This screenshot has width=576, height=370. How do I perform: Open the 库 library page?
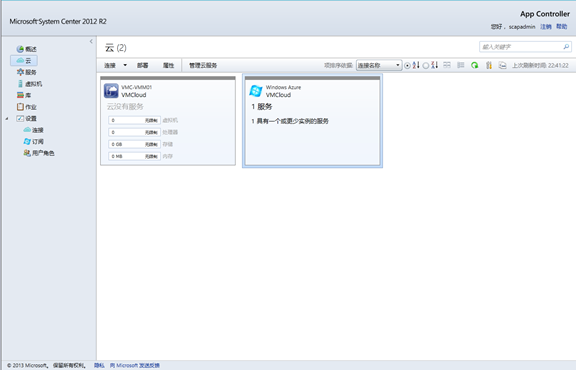(x=24, y=95)
